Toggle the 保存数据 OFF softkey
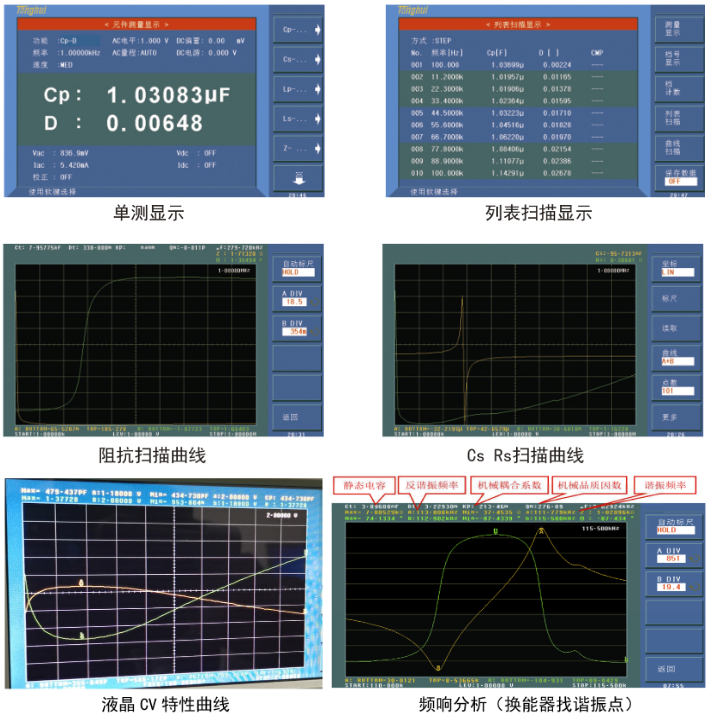Viewport: 710px width, 718px height. [x=680, y=177]
